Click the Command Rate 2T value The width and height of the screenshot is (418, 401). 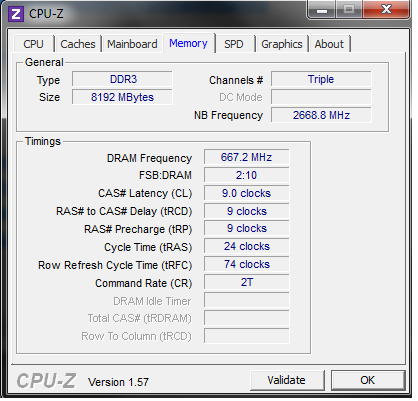pos(247,282)
